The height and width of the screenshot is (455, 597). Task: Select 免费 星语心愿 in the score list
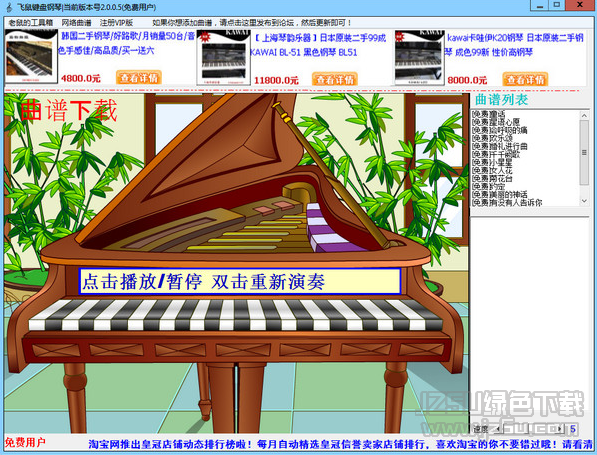click(x=496, y=122)
